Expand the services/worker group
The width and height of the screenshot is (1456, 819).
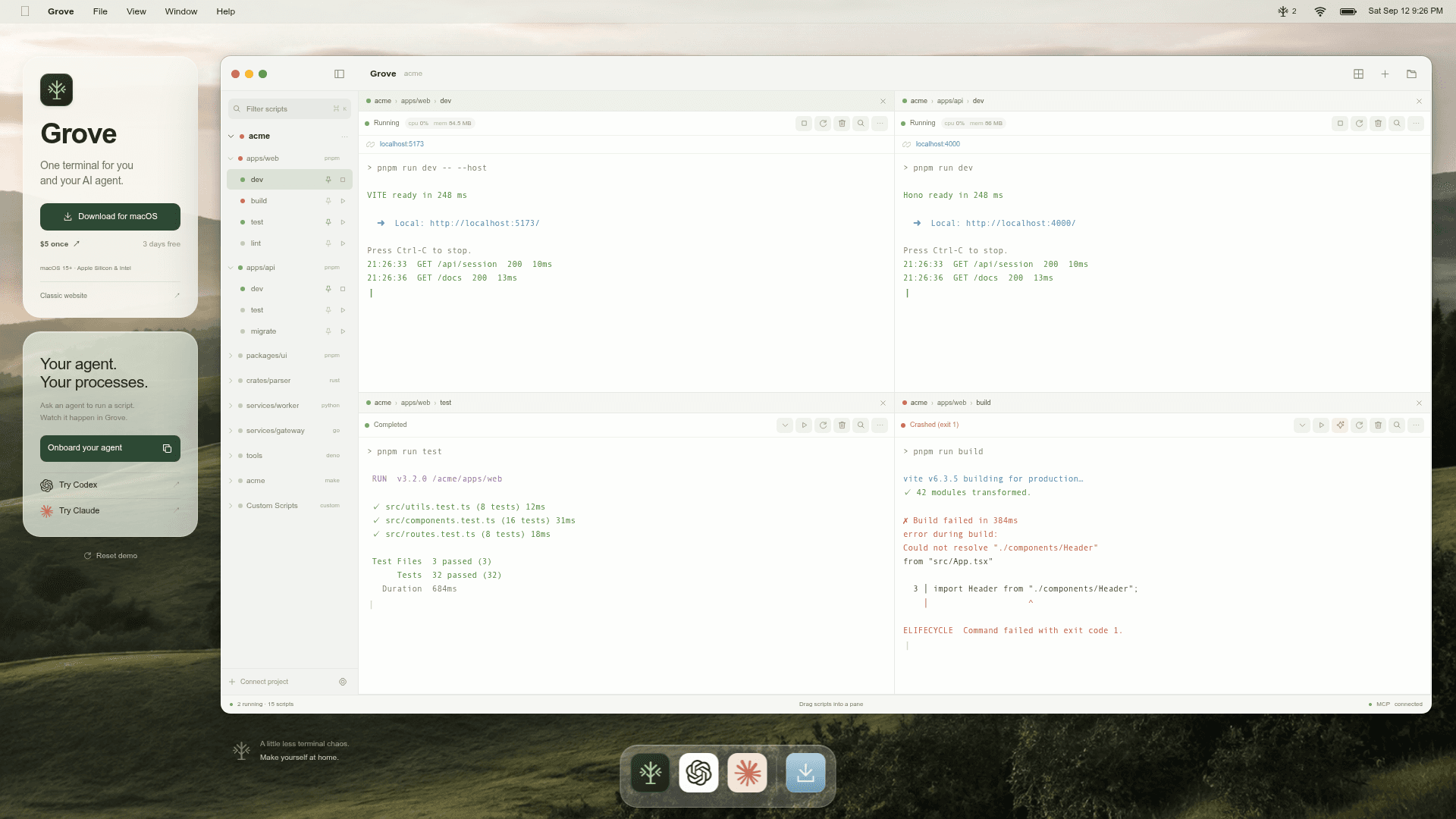231,406
